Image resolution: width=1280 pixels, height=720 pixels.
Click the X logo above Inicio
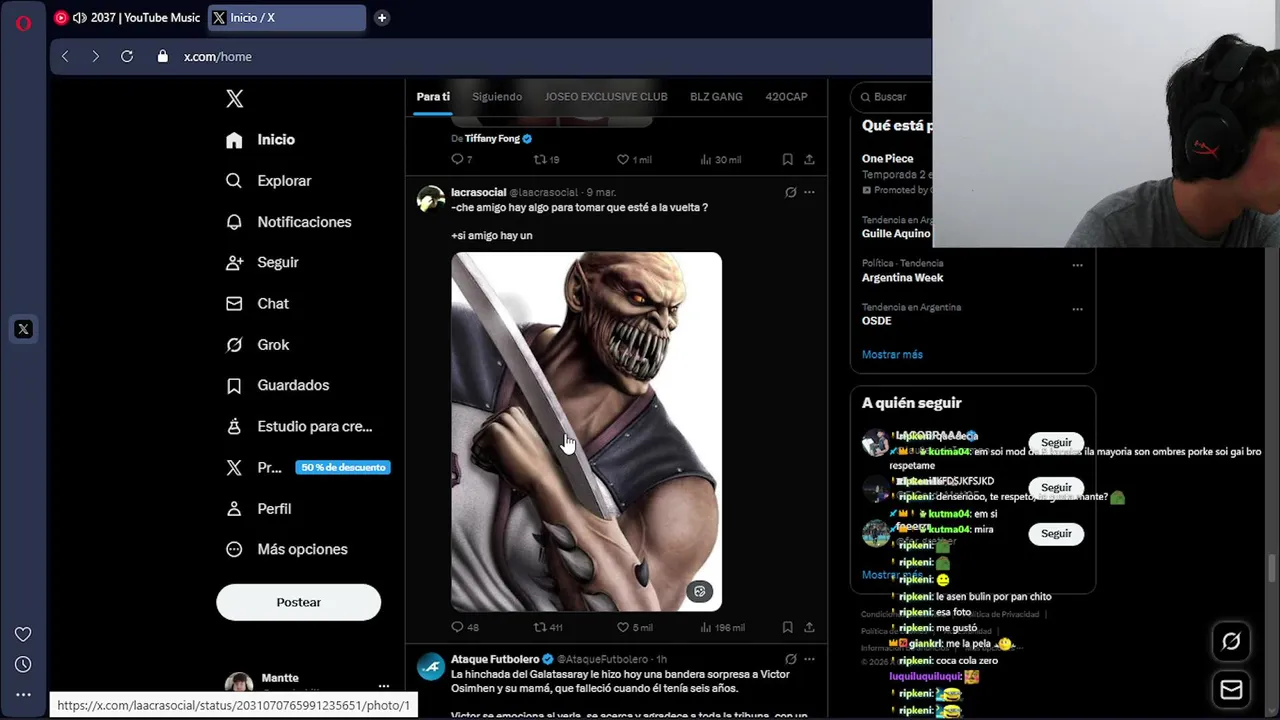234,98
